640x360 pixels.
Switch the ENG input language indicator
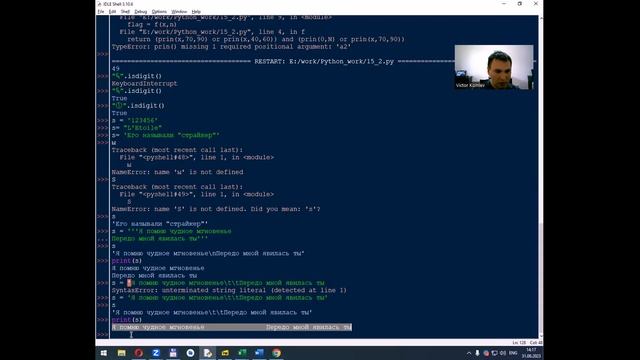513,353
